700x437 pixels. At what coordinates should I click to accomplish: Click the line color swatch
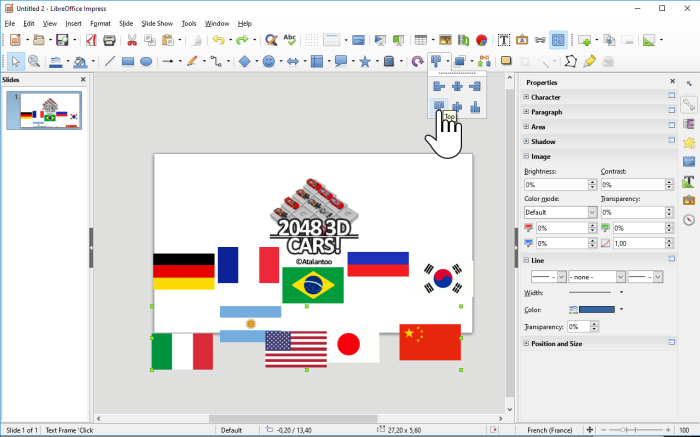click(596, 309)
